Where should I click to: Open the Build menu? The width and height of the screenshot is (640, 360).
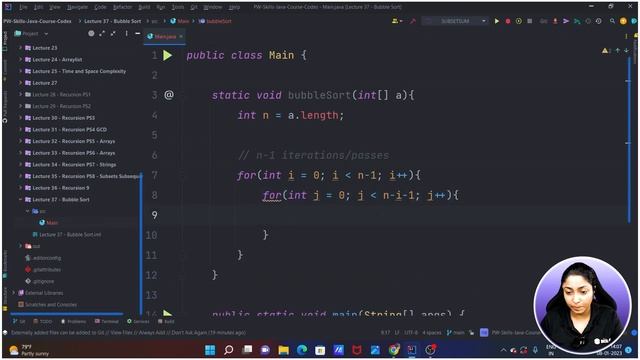pos(144,7)
